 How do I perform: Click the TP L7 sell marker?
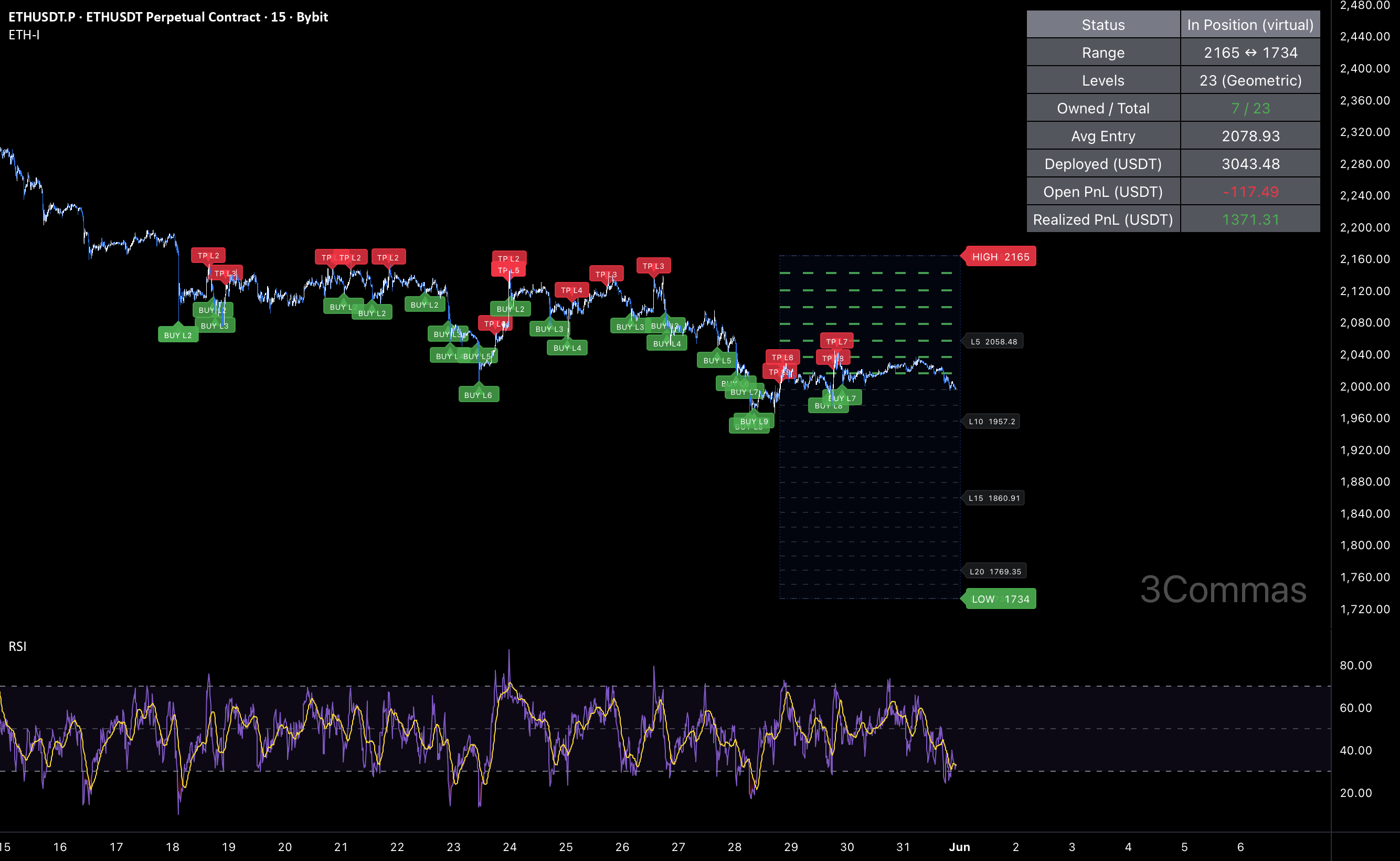(x=836, y=342)
